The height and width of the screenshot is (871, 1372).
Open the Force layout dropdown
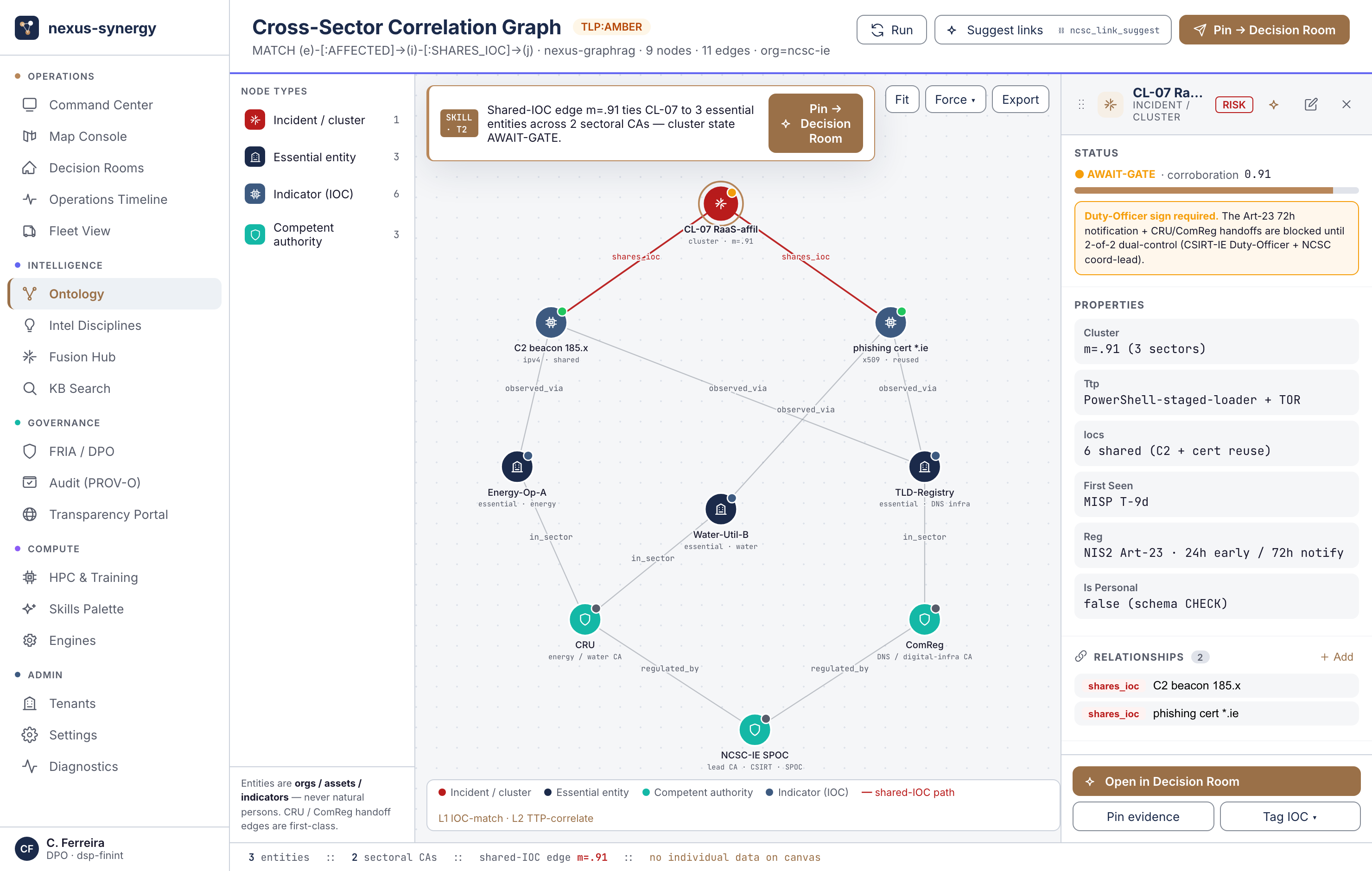[955, 100]
